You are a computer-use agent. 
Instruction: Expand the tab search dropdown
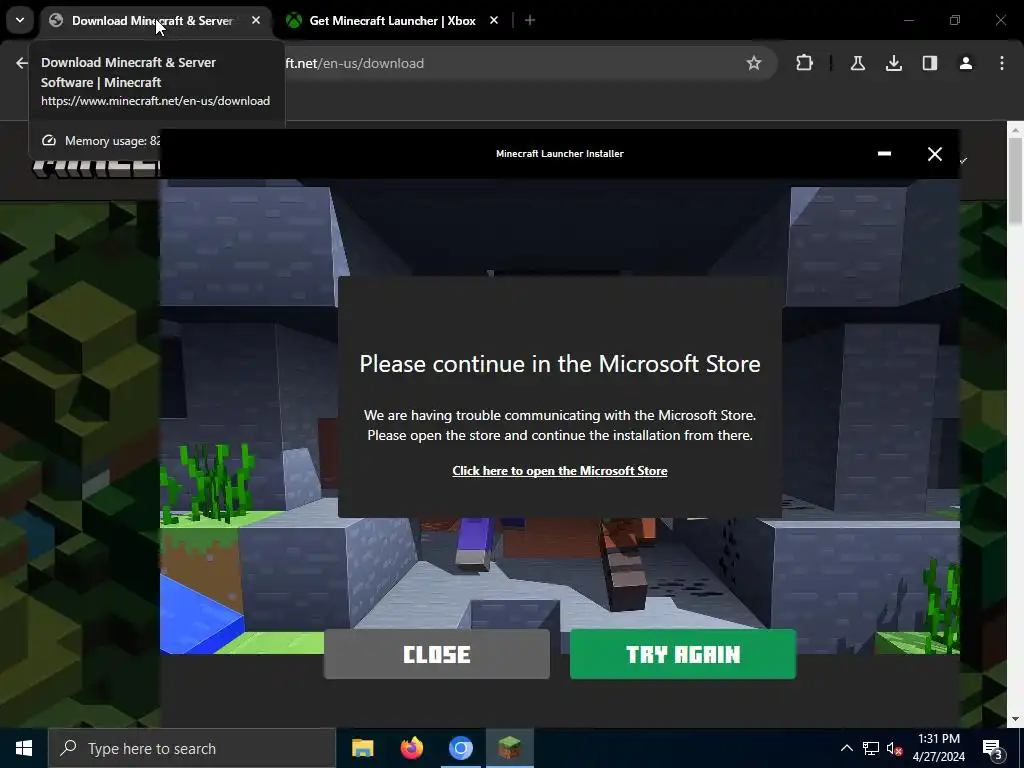(20, 20)
